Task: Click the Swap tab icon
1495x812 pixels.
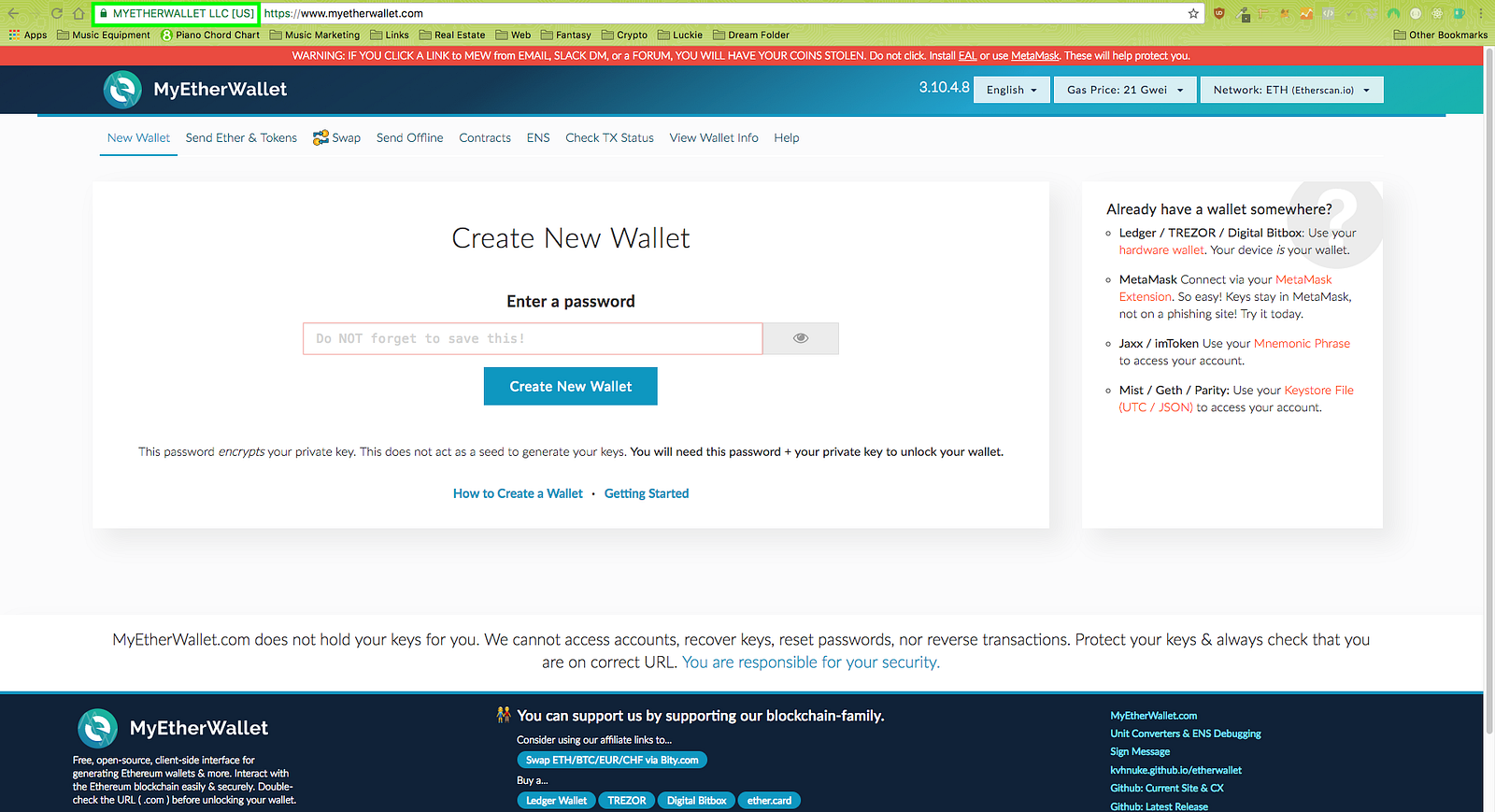Action: click(320, 137)
